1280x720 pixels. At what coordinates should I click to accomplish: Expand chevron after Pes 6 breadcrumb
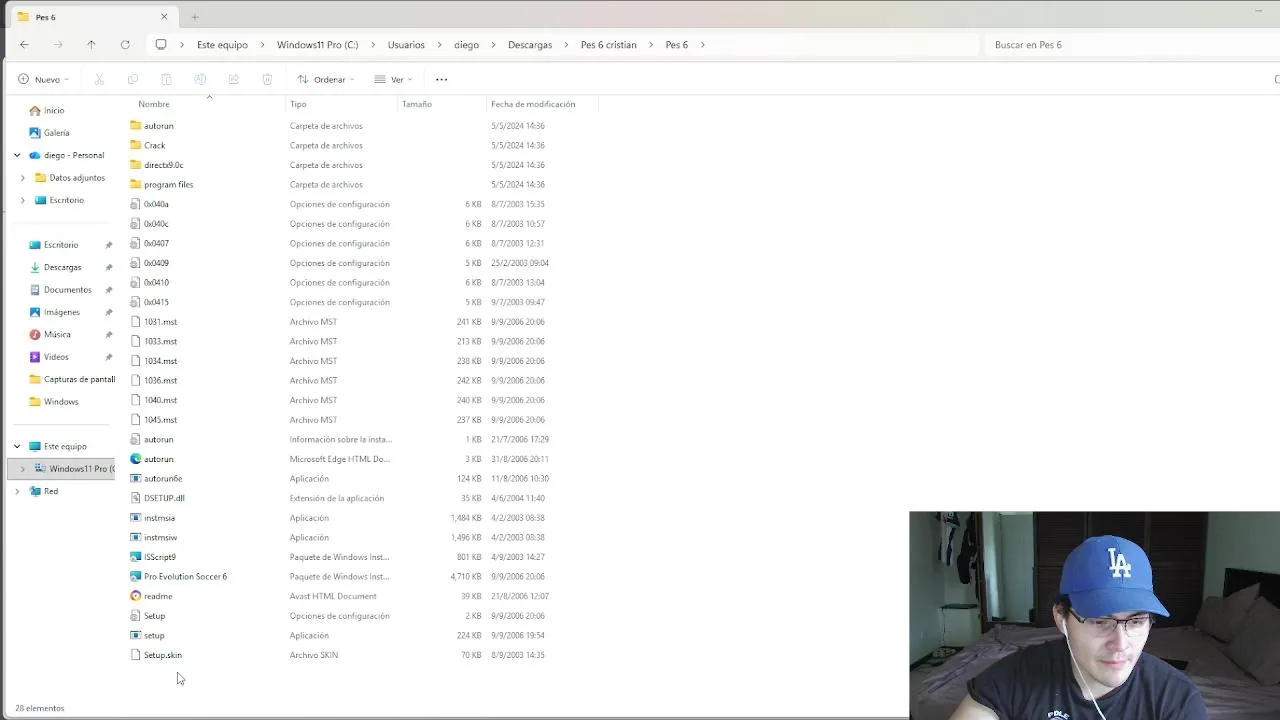(x=703, y=45)
